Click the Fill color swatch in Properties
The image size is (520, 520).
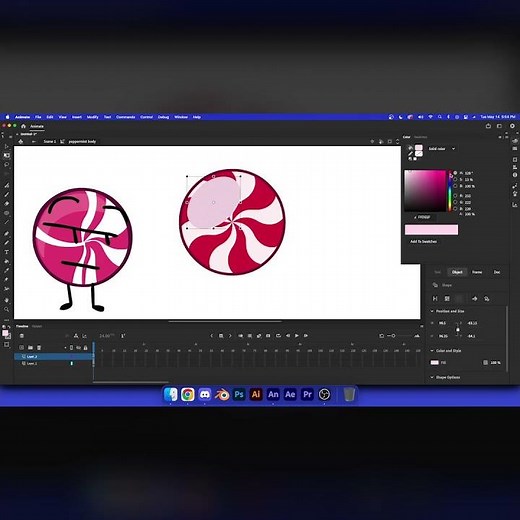coord(435,362)
